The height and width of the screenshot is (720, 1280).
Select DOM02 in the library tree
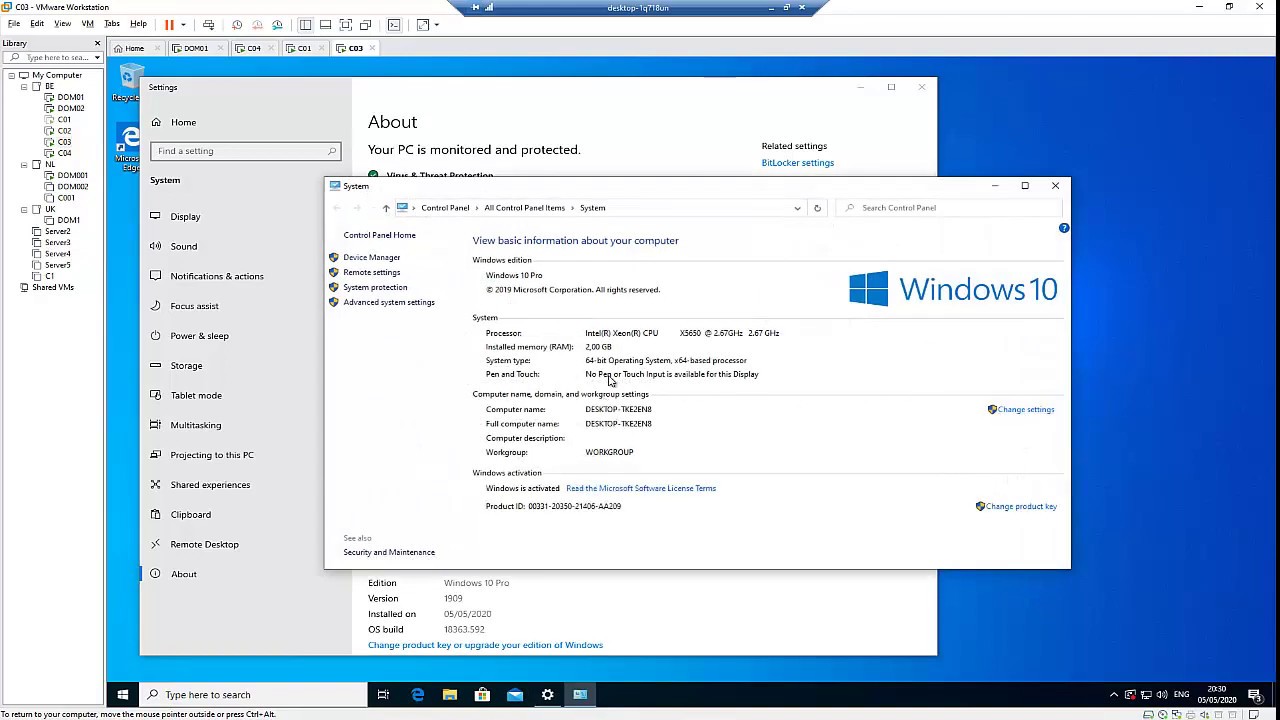(x=70, y=108)
